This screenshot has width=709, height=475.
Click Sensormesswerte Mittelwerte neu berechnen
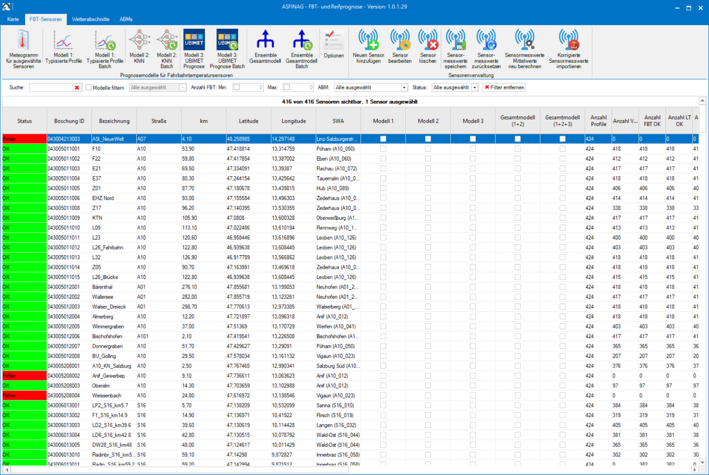coord(525,49)
